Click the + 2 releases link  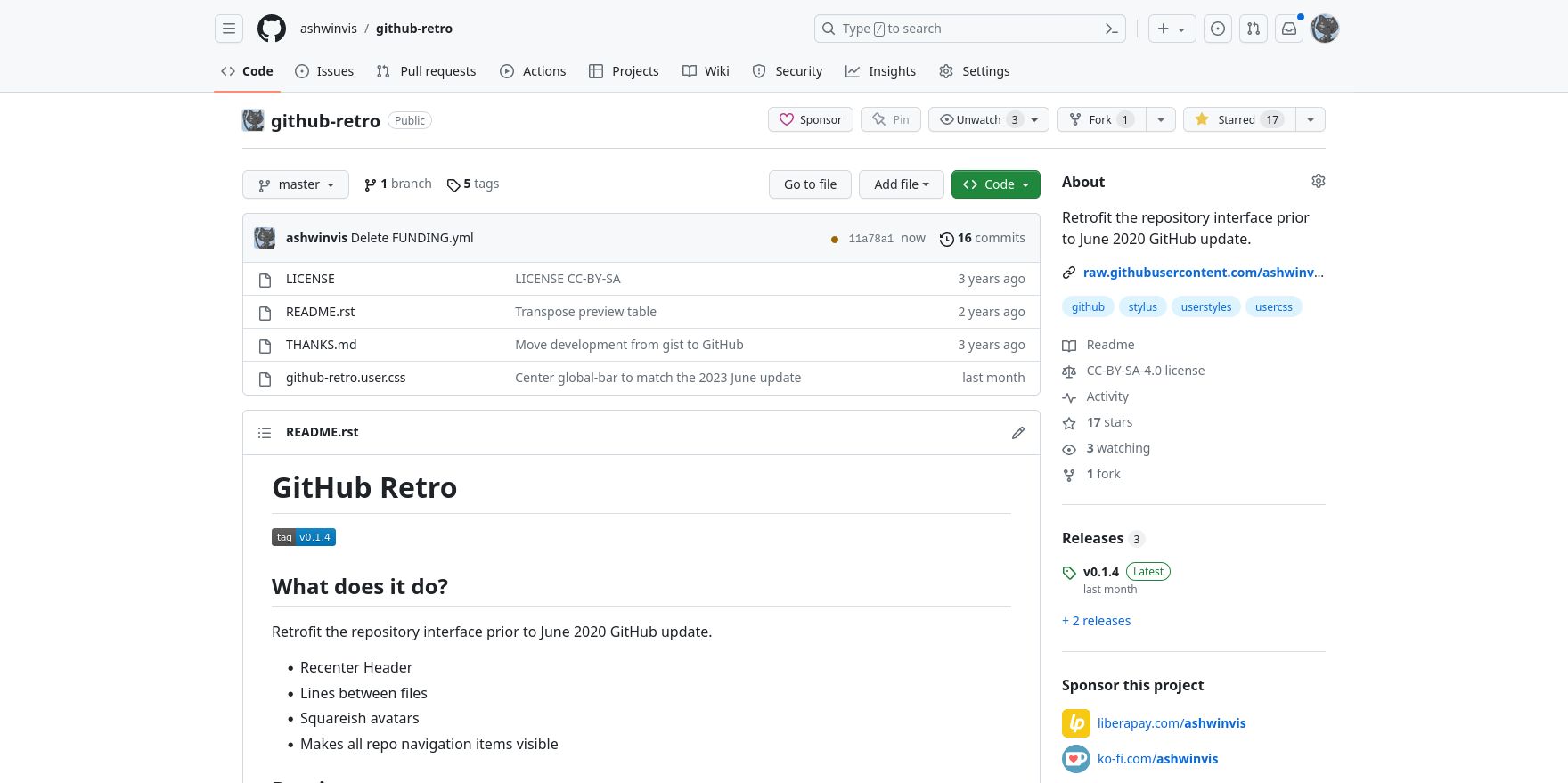coord(1096,621)
